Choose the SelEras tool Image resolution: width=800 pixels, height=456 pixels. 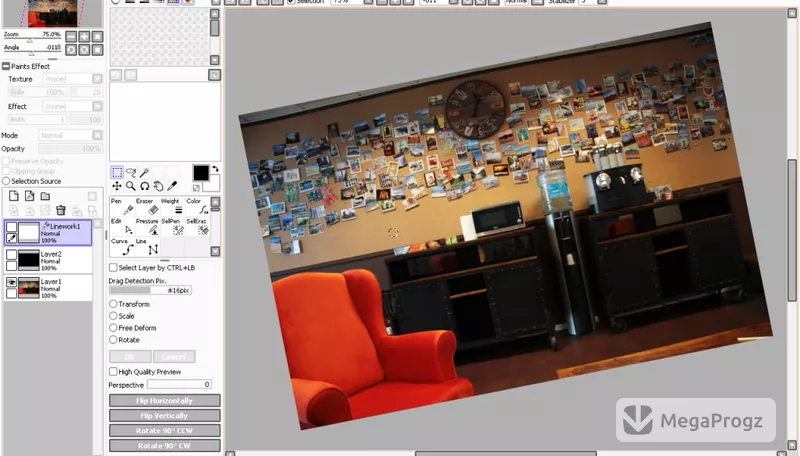(197, 227)
